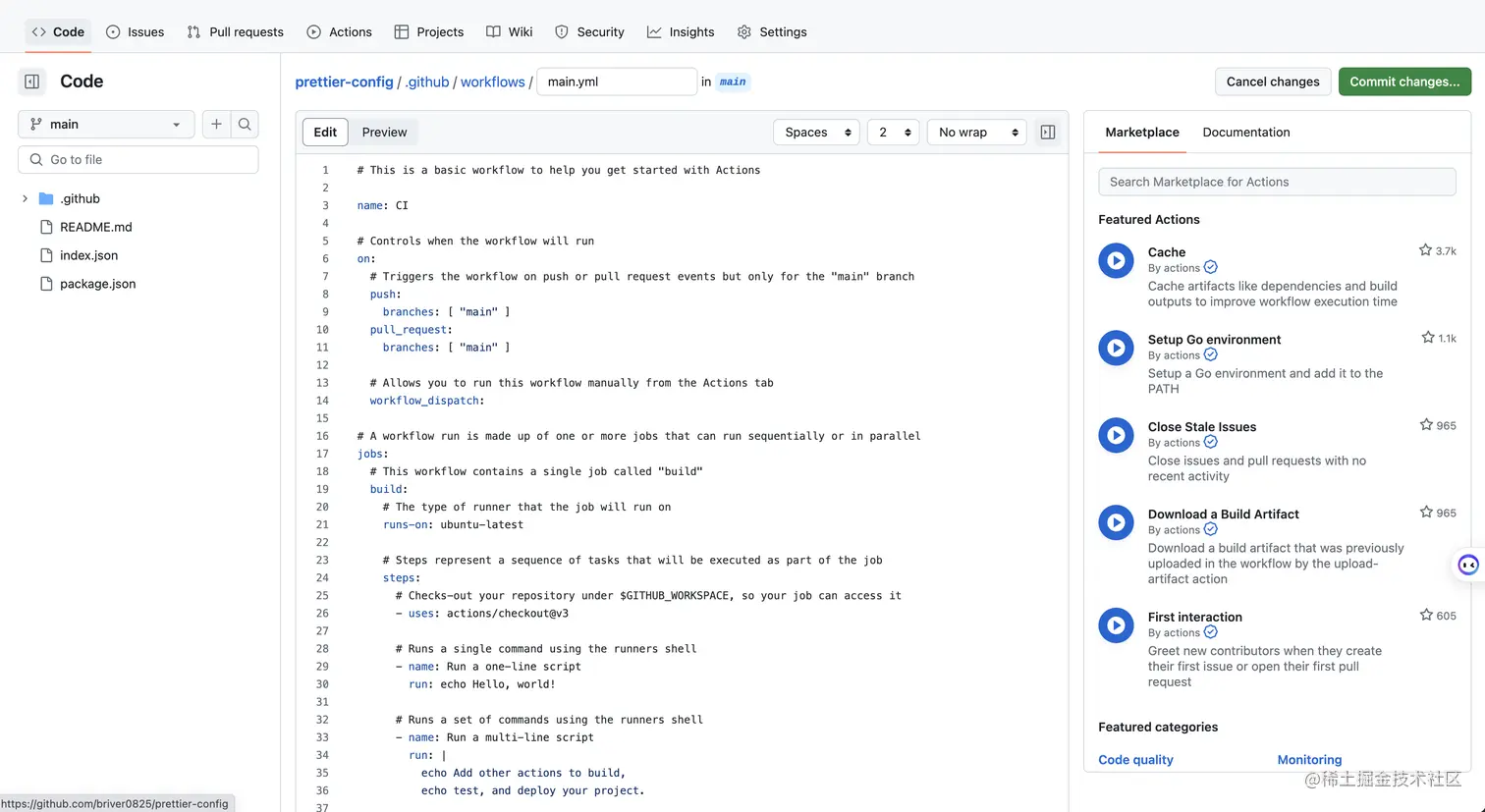The image size is (1485, 812).
Task: Star the Download a Build Artifact action
Action: (x=1426, y=513)
